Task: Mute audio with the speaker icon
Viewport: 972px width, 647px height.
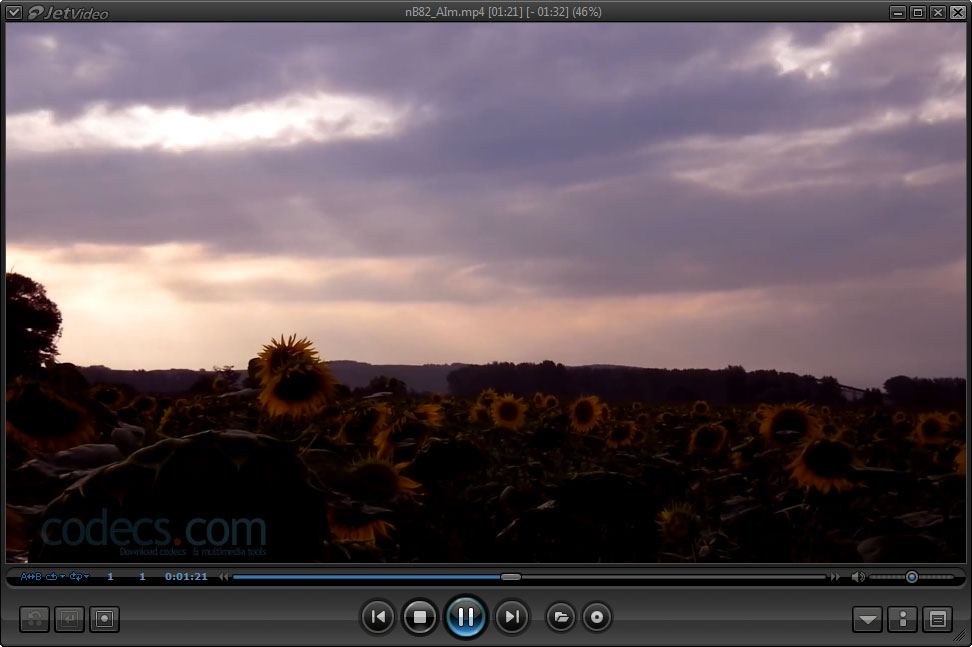Action: [x=858, y=577]
